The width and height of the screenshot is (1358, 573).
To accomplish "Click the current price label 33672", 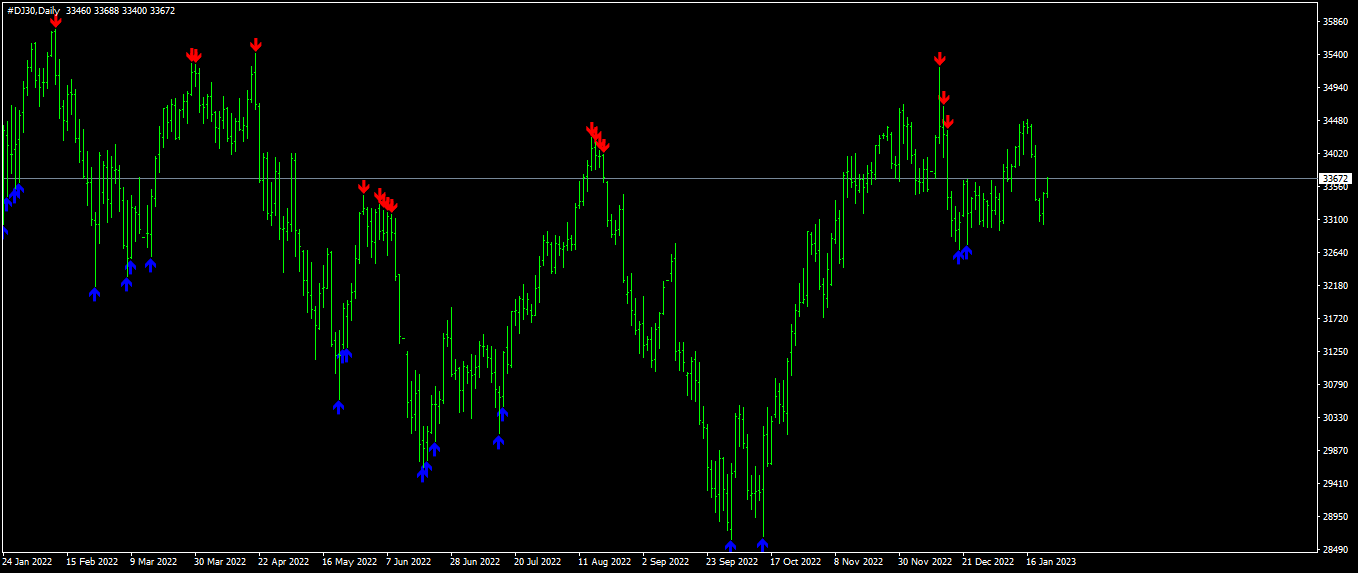I will tap(1336, 178).
